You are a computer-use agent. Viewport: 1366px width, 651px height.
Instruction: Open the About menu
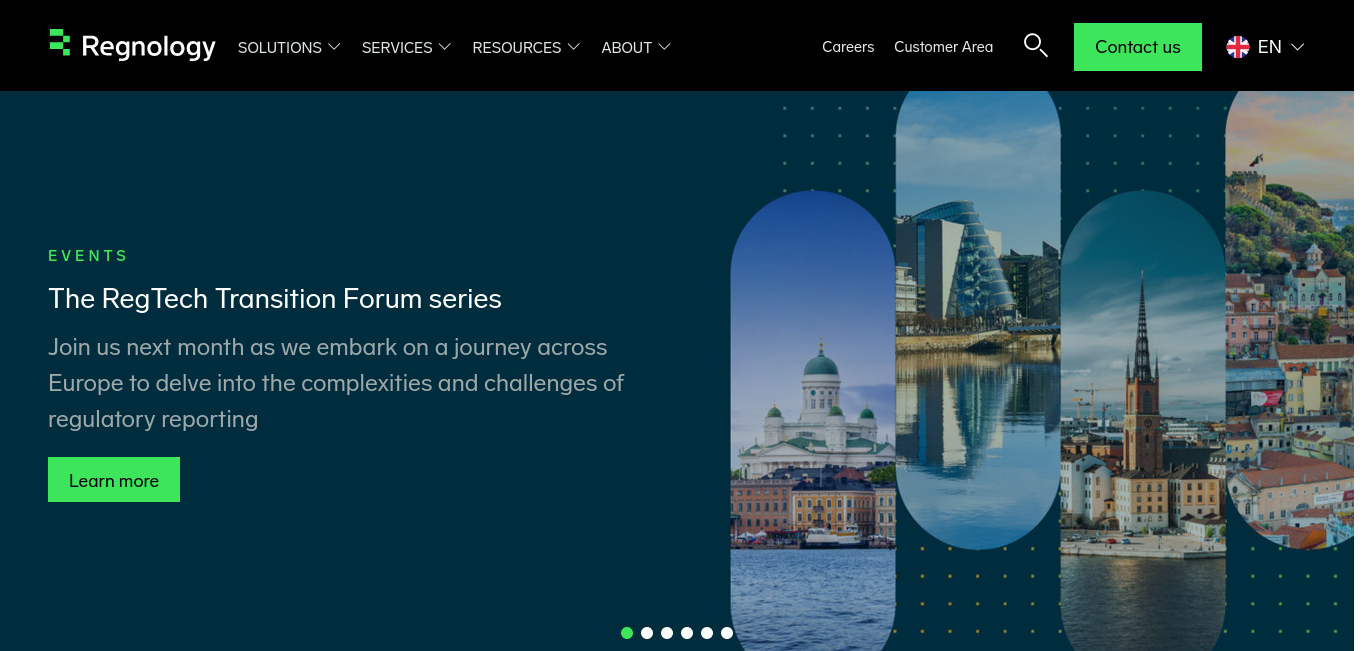(x=636, y=47)
